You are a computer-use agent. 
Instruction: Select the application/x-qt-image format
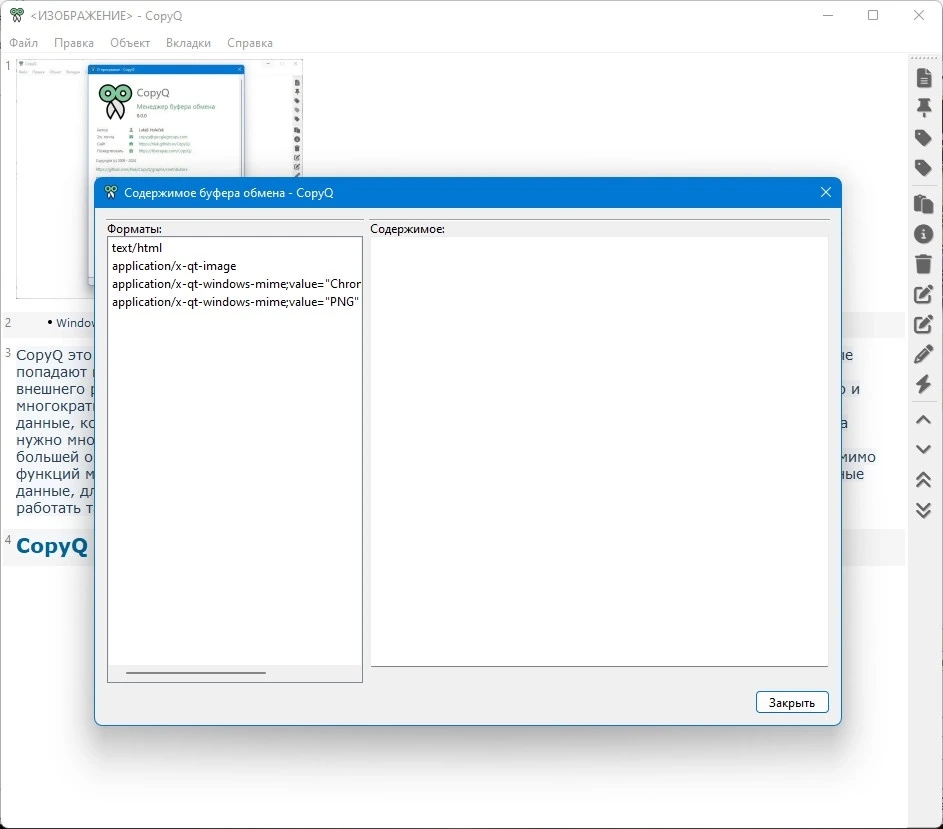coord(235,266)
